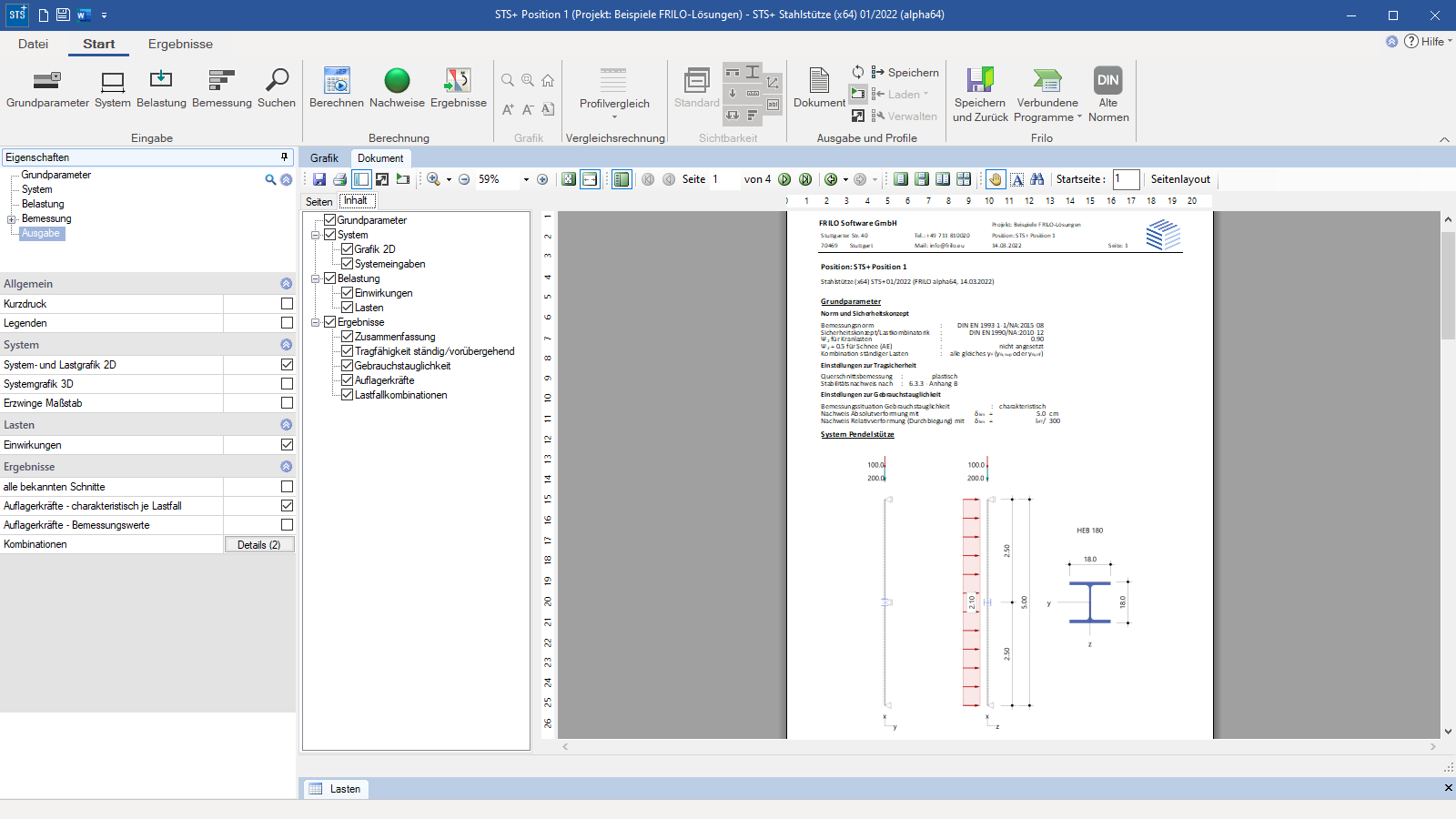Toggle the Kurzdruck checkbox
This screenshot has width=1456, height=819.
pyautogui.click(x=287, y=304)
